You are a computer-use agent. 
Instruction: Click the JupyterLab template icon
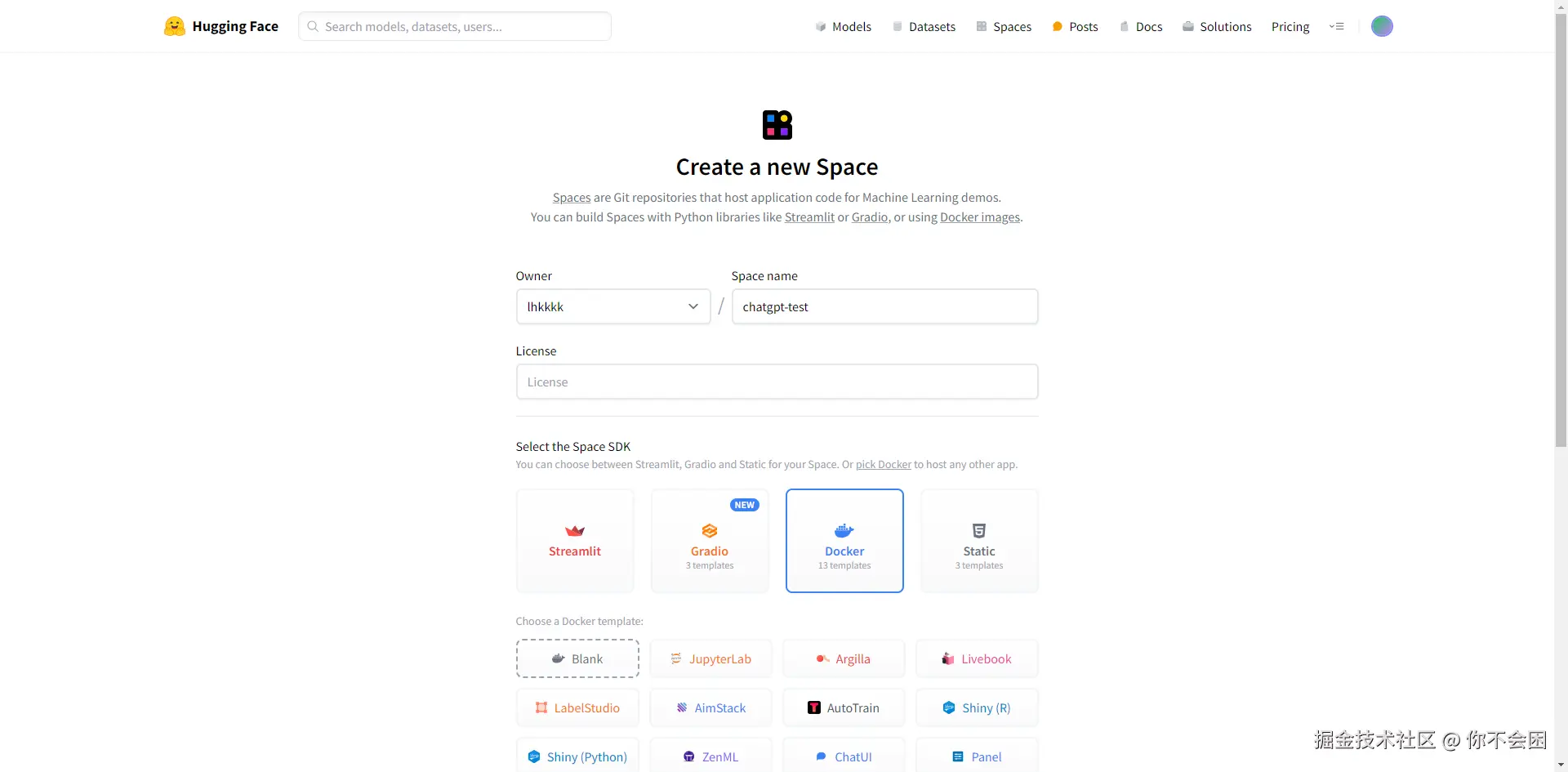(676, 658)
